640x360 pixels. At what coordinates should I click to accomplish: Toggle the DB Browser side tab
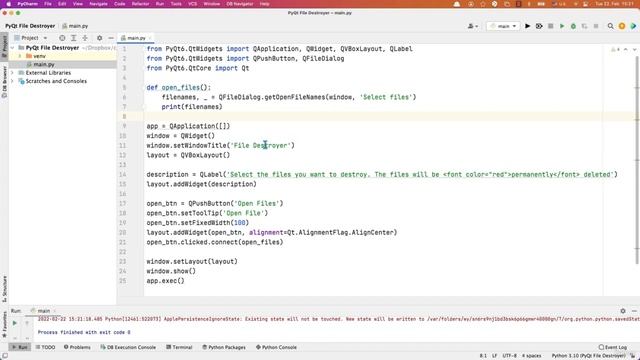point(4,82)
